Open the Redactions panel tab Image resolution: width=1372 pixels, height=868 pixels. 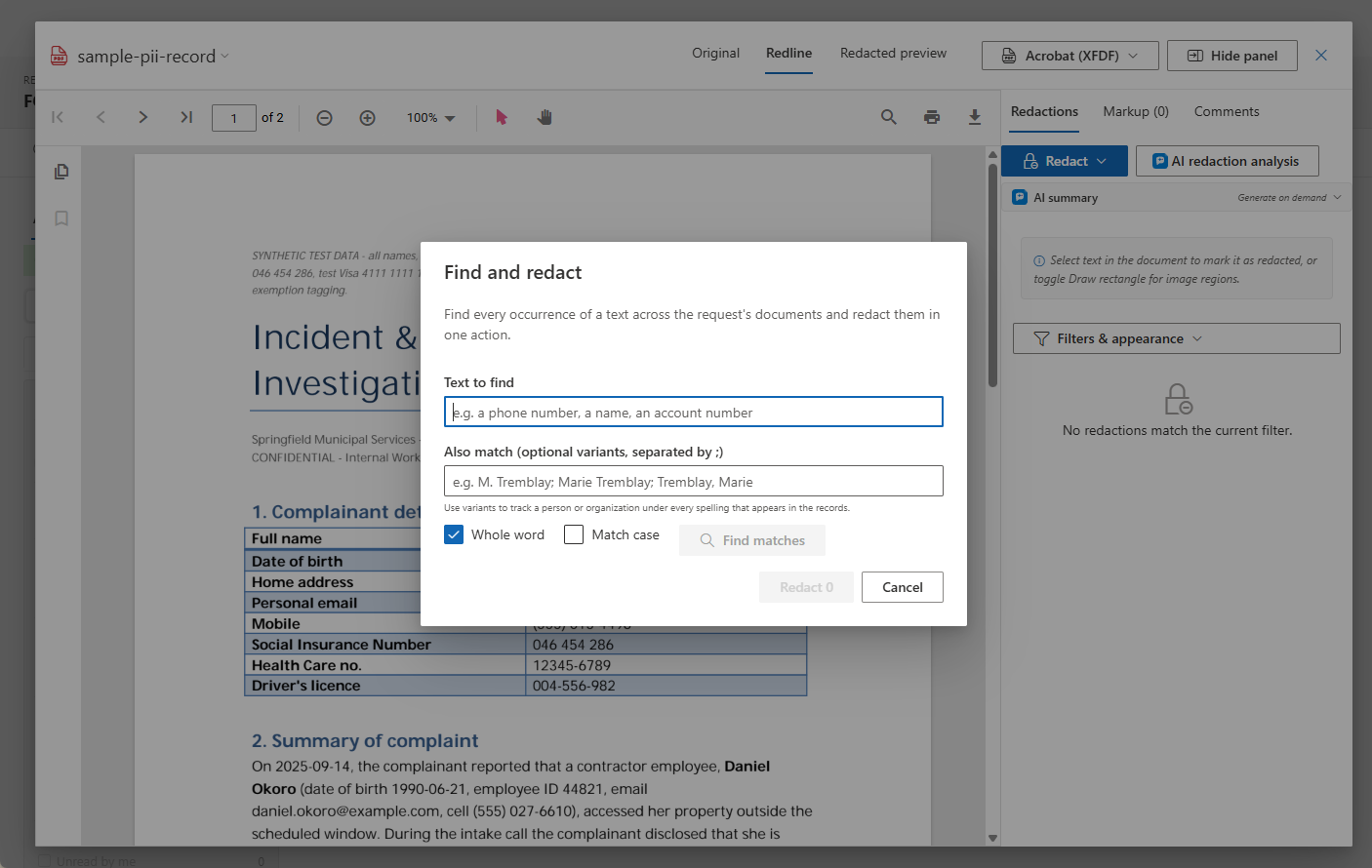click(x=1044, y=112)
